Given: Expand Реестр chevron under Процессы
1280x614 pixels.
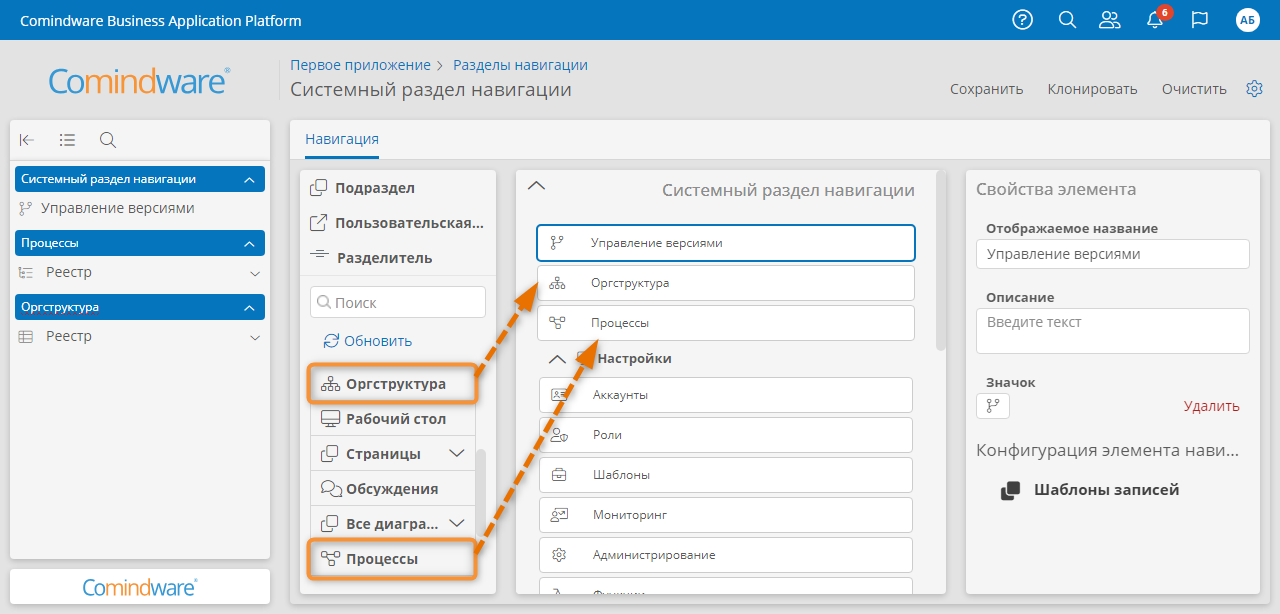Looking at the screenshot, I should click(x=255, y=273).
